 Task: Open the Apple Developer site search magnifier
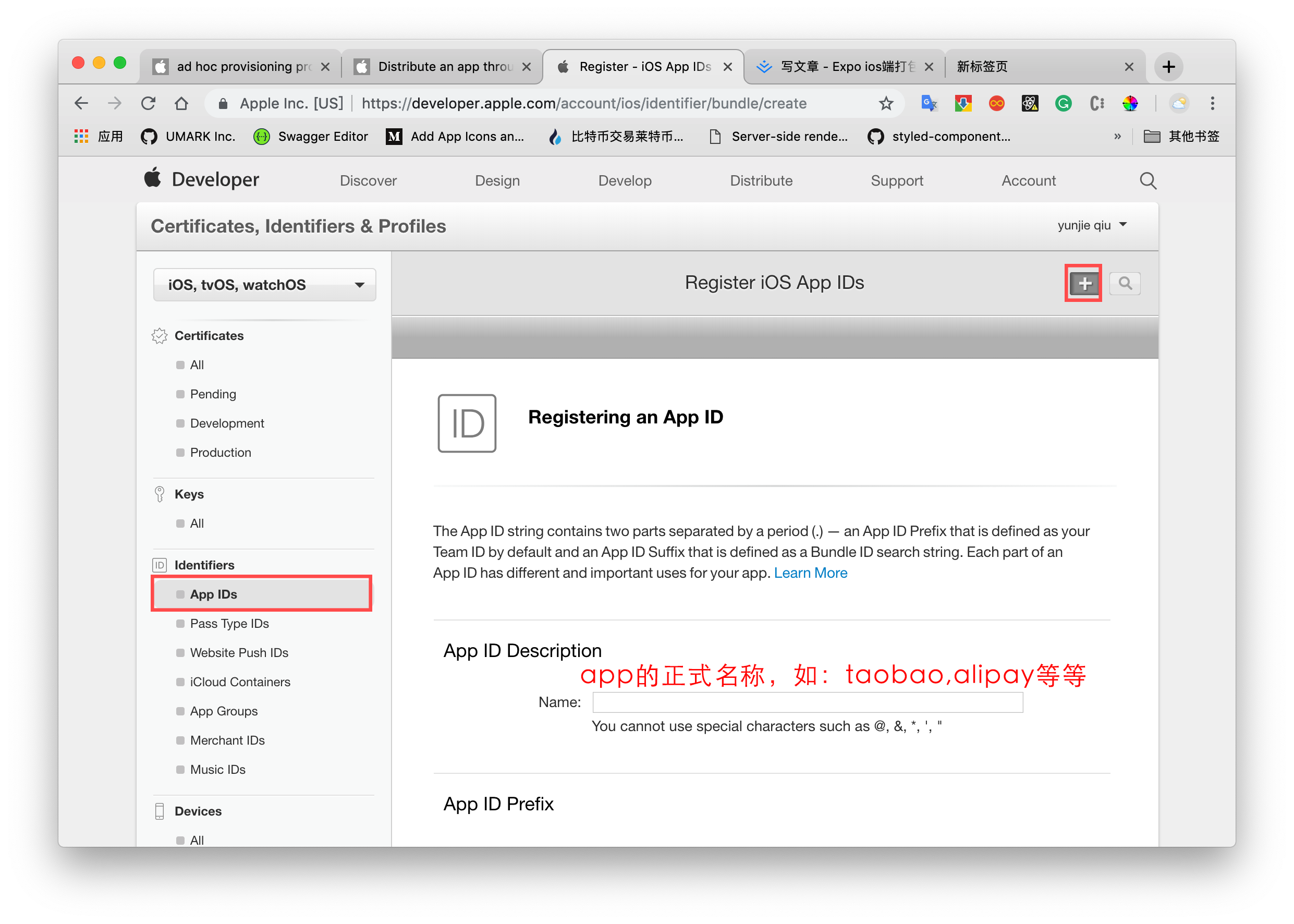point(1148,181)
